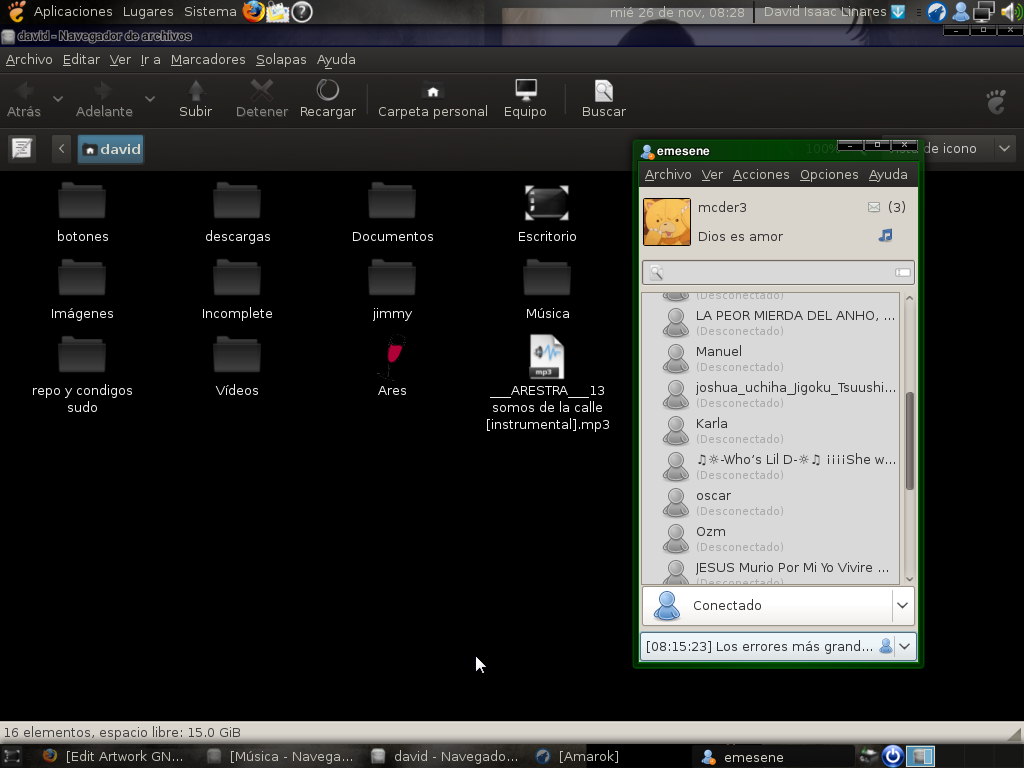
Task: Select the Incomplete folder
Action: [237, 291]
